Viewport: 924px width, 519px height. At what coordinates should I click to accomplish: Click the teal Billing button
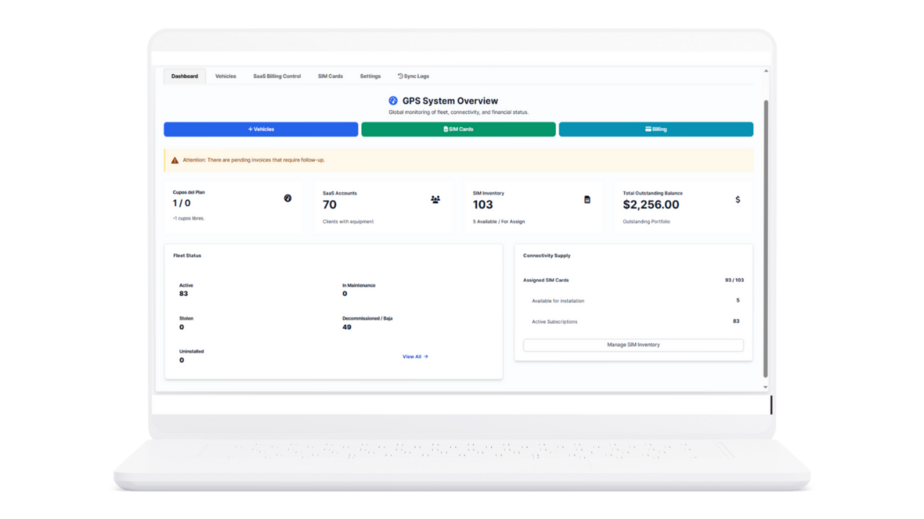pos(656,129)
